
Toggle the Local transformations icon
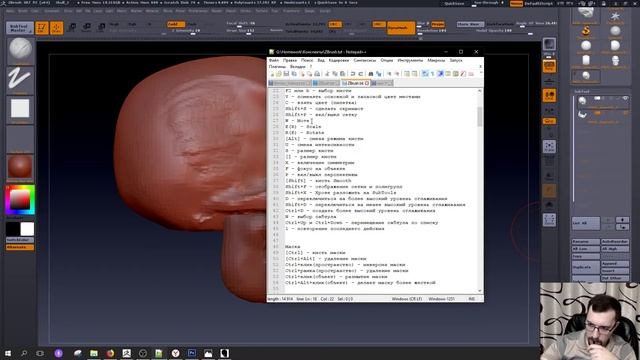point(549,96)
